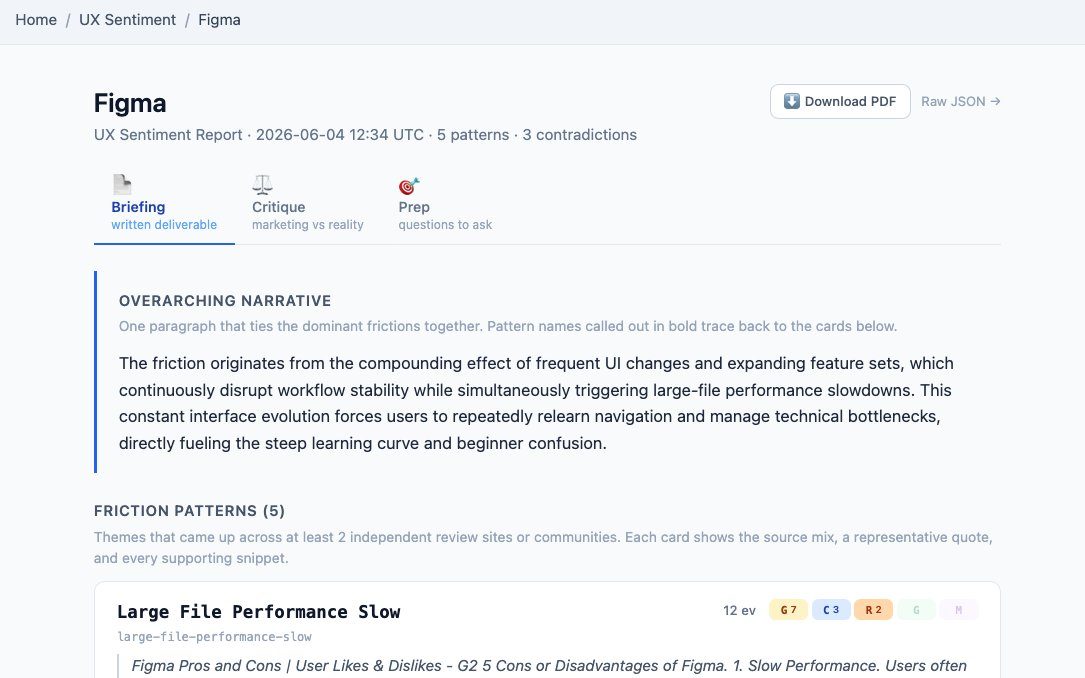
Task: Click the 'questions to ask' subtitle
Action: coord(445,225)
